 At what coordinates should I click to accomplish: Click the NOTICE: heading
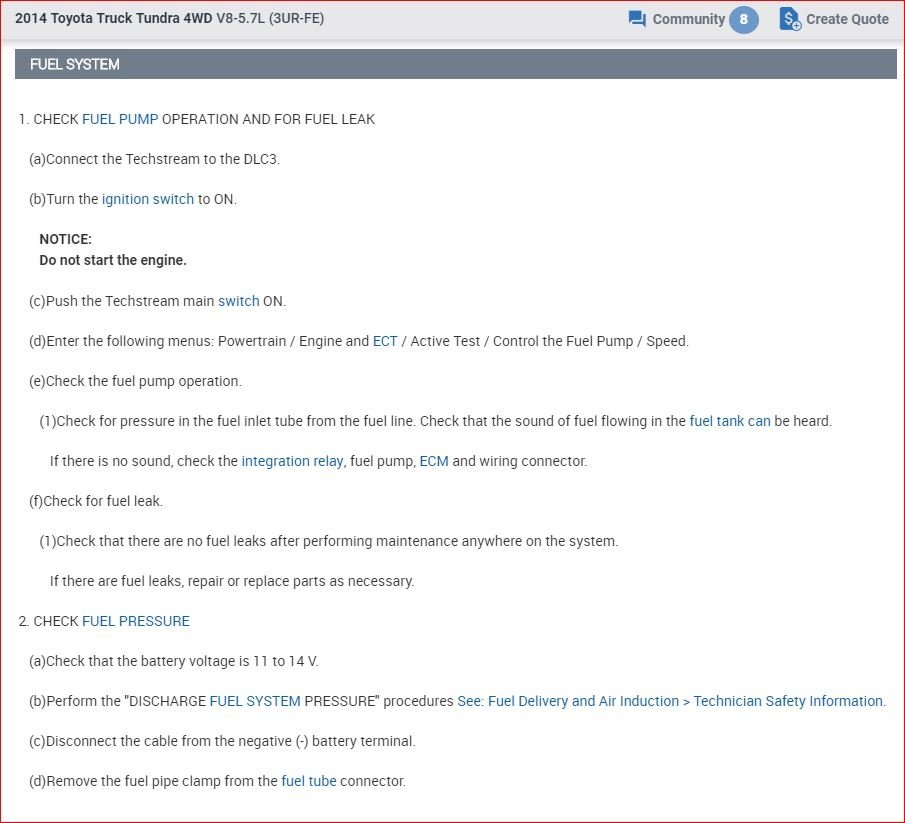point(65,240)
